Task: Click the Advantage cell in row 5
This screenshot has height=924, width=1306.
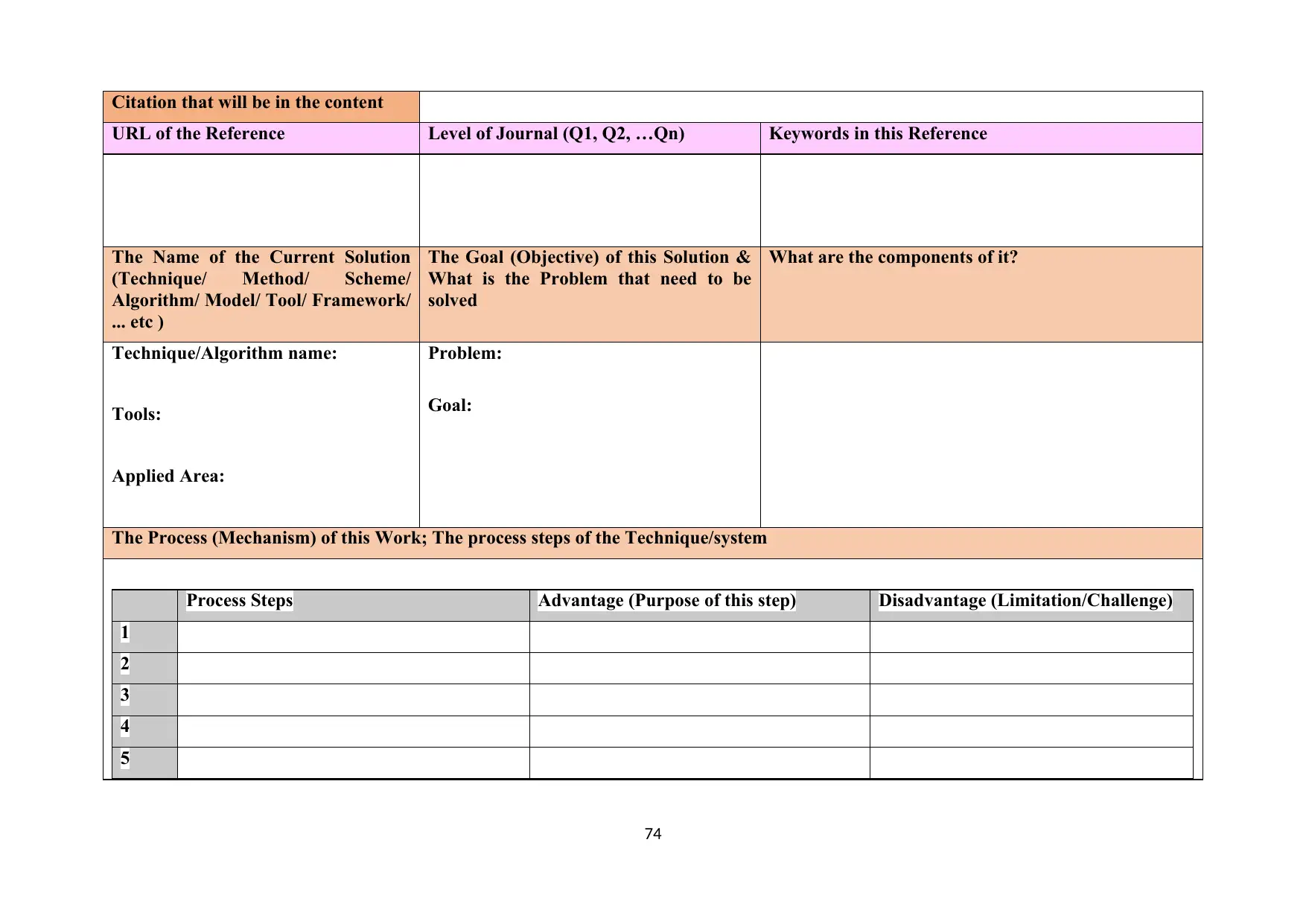Action: pos(700,763)
